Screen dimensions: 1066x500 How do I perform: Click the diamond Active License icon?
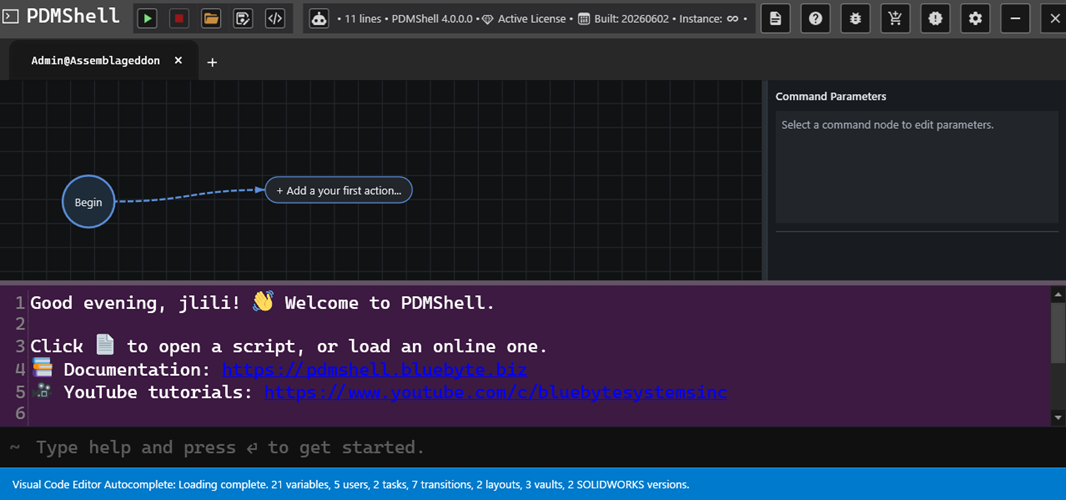487,19
